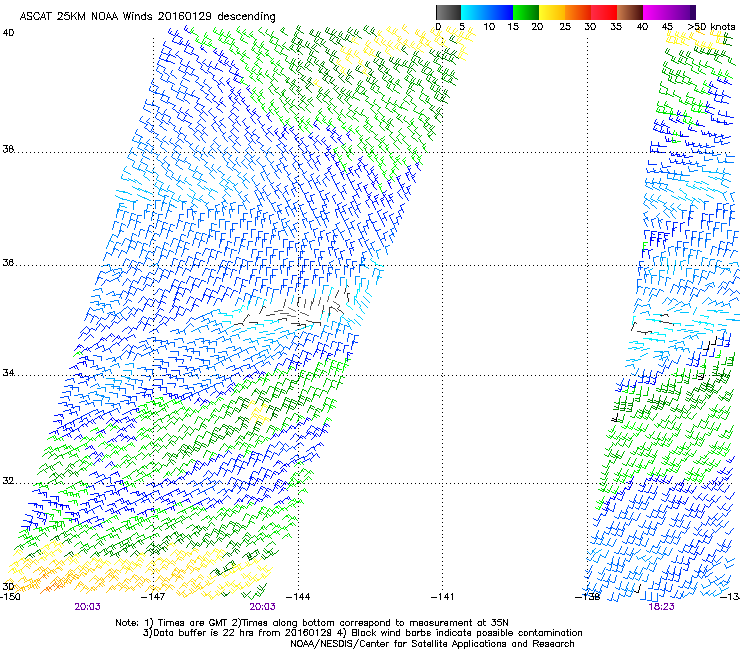Click the NOAA/NESDIS credit line
The width and height of the screenshot is (740, 650).
(x=432, y=644)
